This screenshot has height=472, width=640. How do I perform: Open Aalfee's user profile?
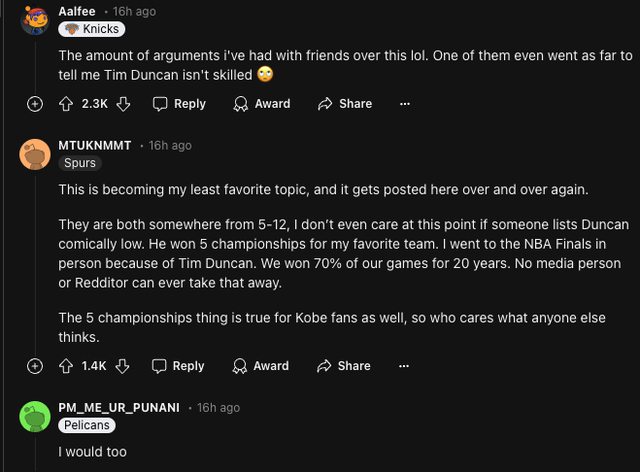click(x=77, y=11)
